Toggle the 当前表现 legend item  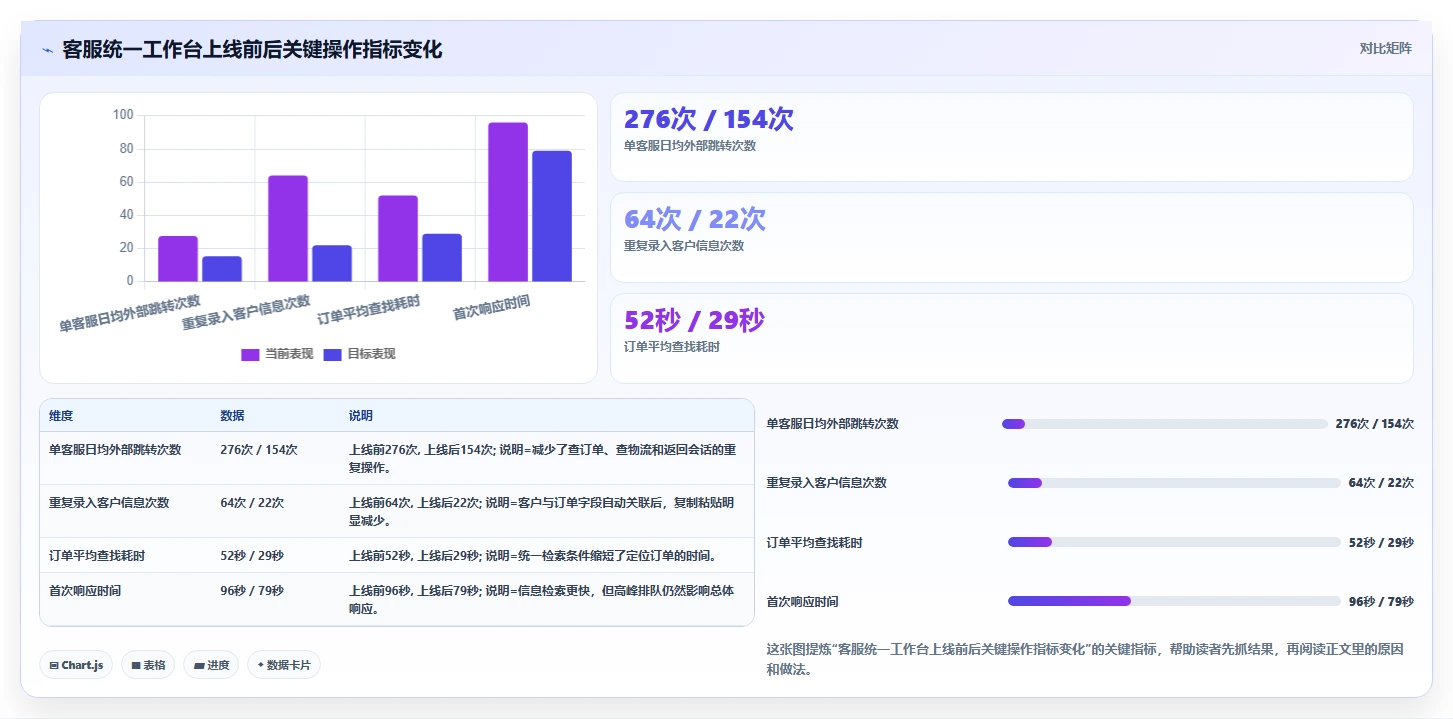277,354
